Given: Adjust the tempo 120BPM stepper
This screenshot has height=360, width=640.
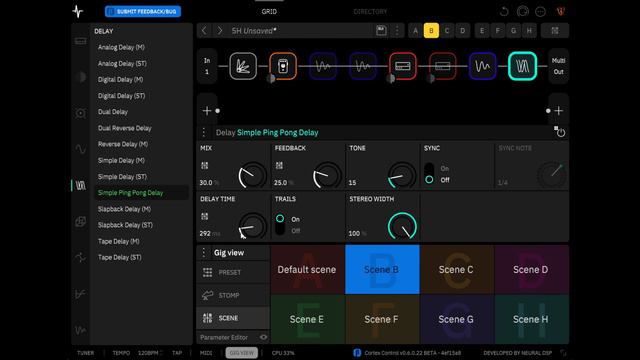Looking at the screenshot, I should (x=150, y=353).
